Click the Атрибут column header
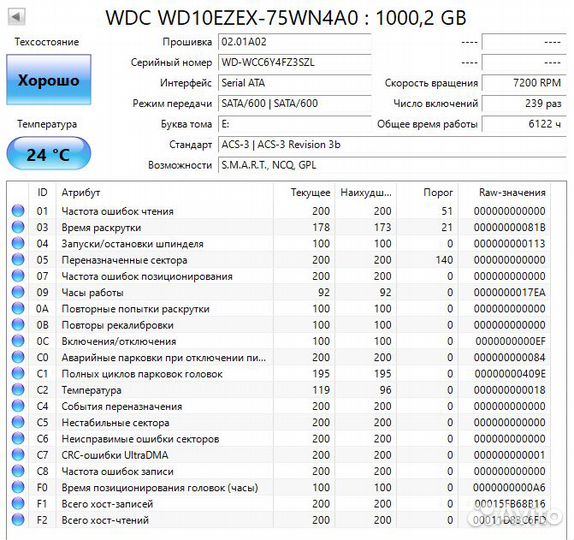Screen dimensions: 574x540 (x=165, y=192)
